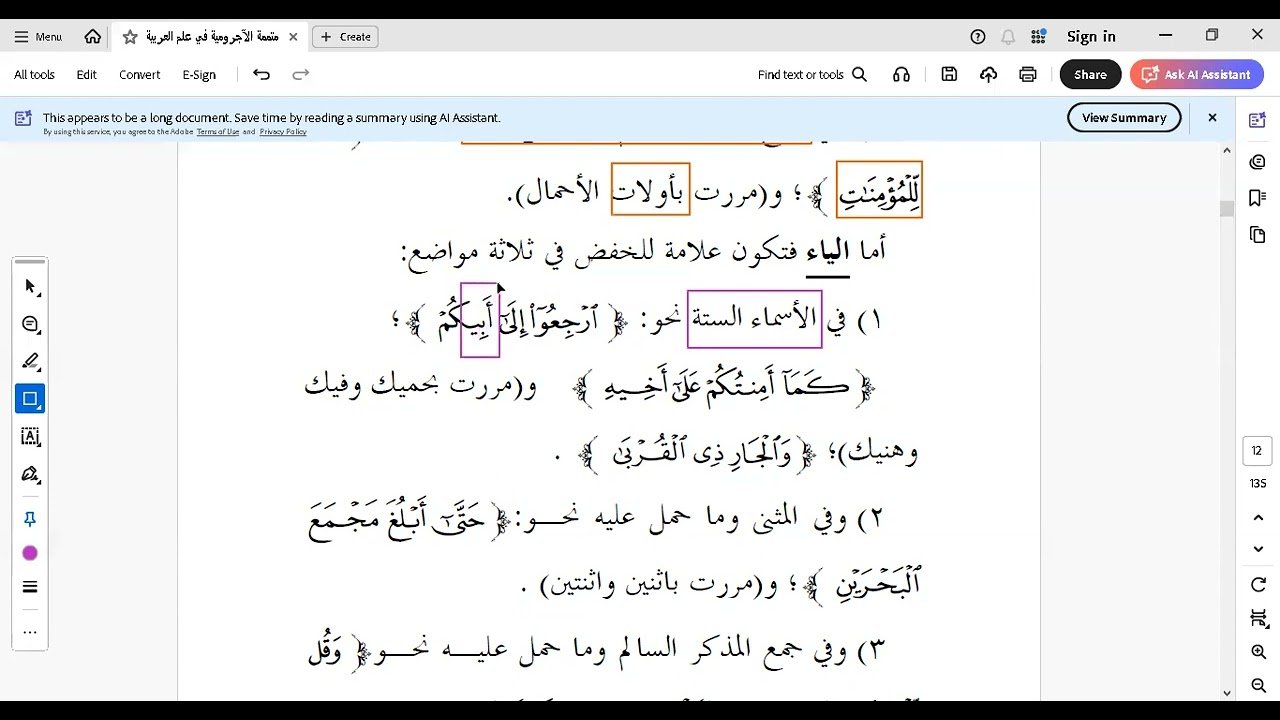Choose the Select arrow tool
1280x720 pixels.
[x=30, y=287]
